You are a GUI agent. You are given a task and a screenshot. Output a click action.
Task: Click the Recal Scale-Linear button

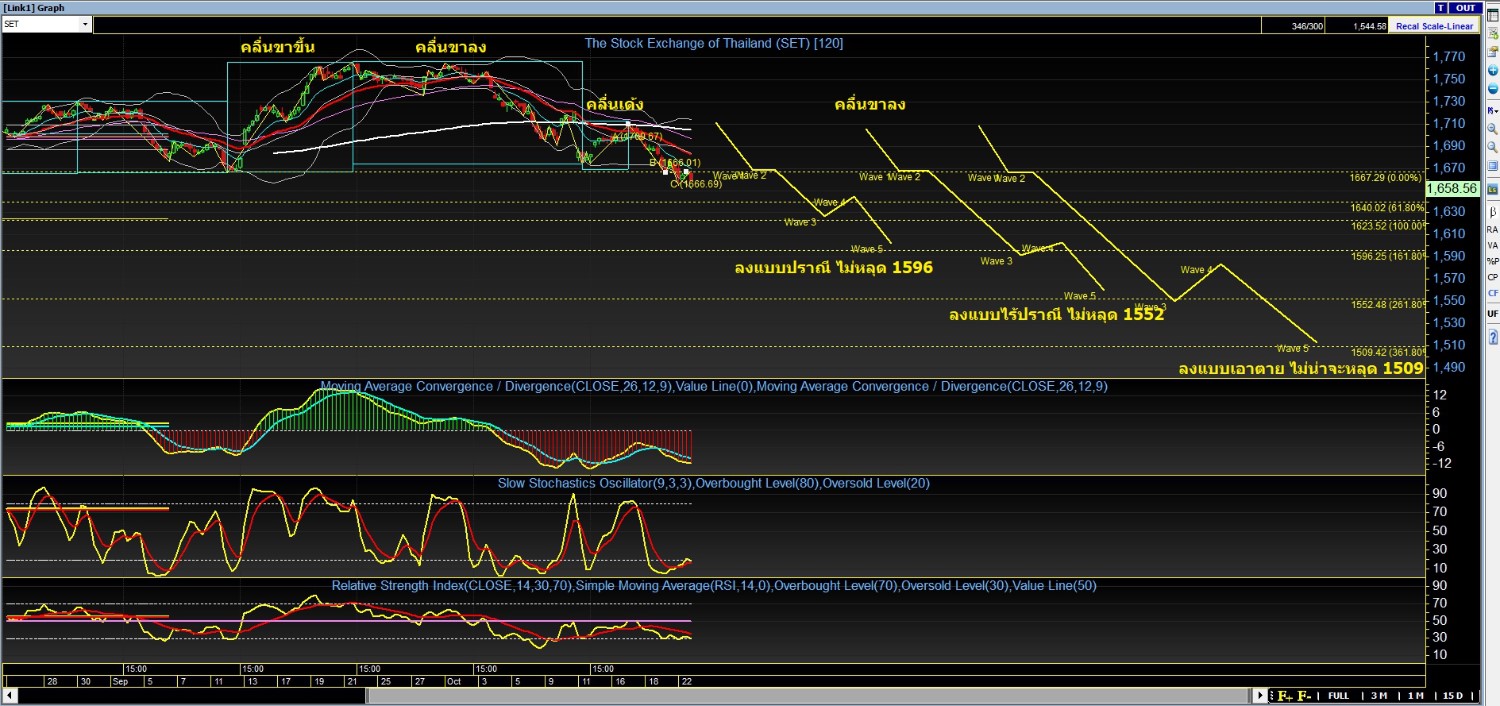coord(1435,26)
